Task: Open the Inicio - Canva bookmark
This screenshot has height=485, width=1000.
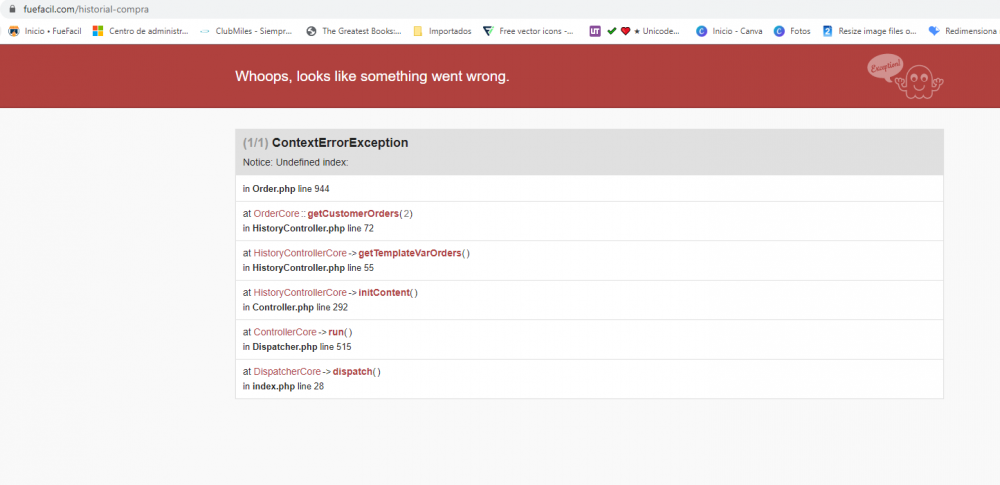Action: tap(730, 31)
